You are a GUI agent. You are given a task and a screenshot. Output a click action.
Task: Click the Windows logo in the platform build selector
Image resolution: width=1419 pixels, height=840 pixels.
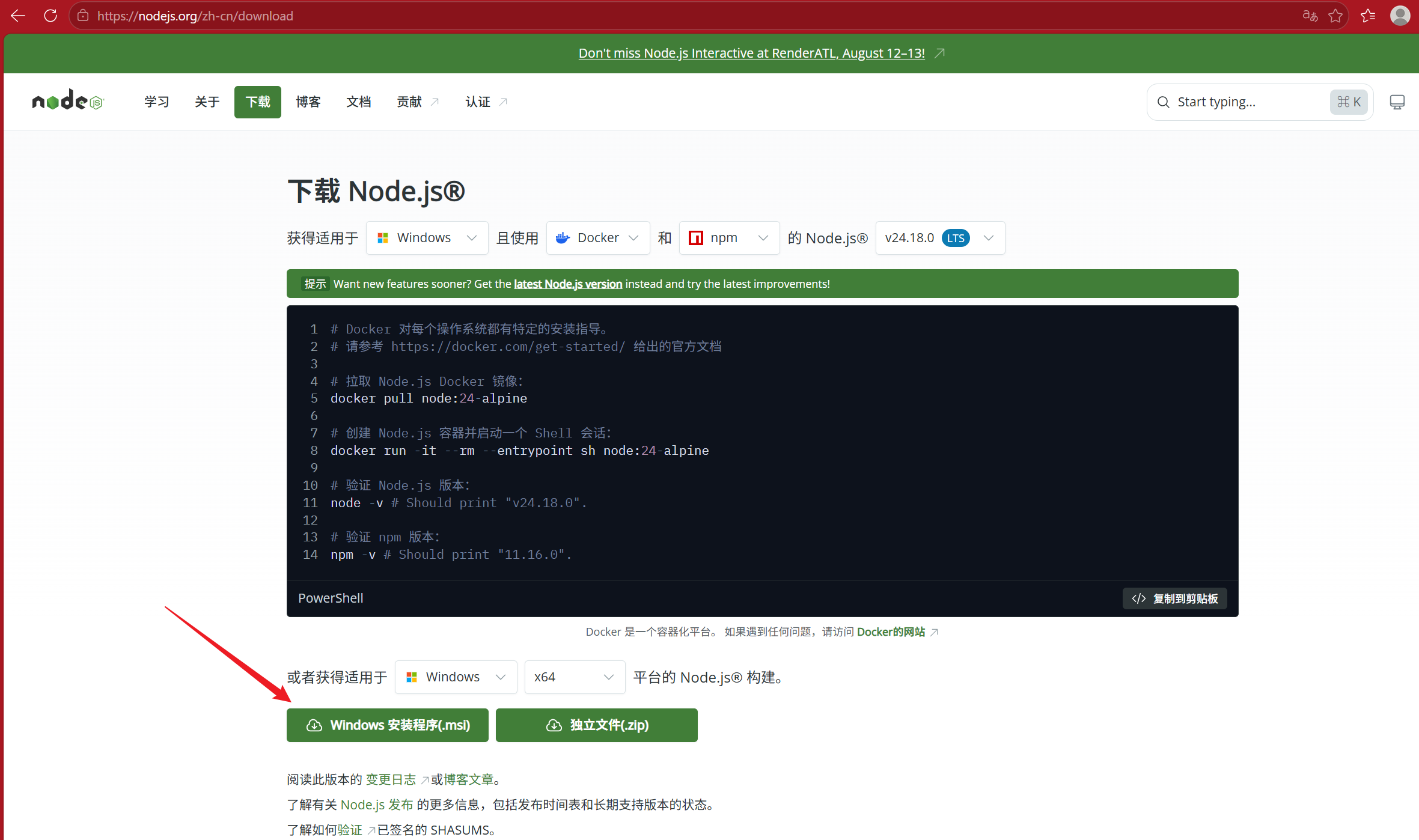pos(412,677)
